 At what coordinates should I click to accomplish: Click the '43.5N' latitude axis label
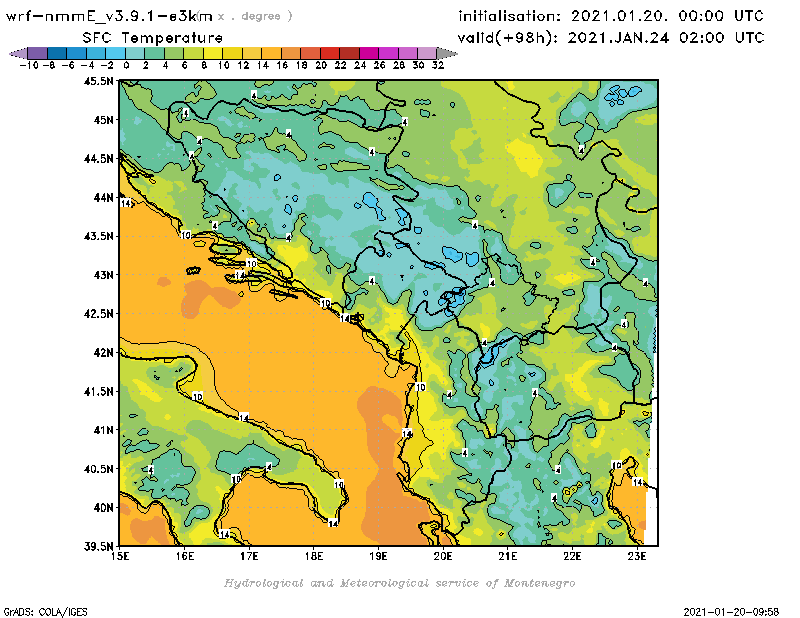(98, 236)
